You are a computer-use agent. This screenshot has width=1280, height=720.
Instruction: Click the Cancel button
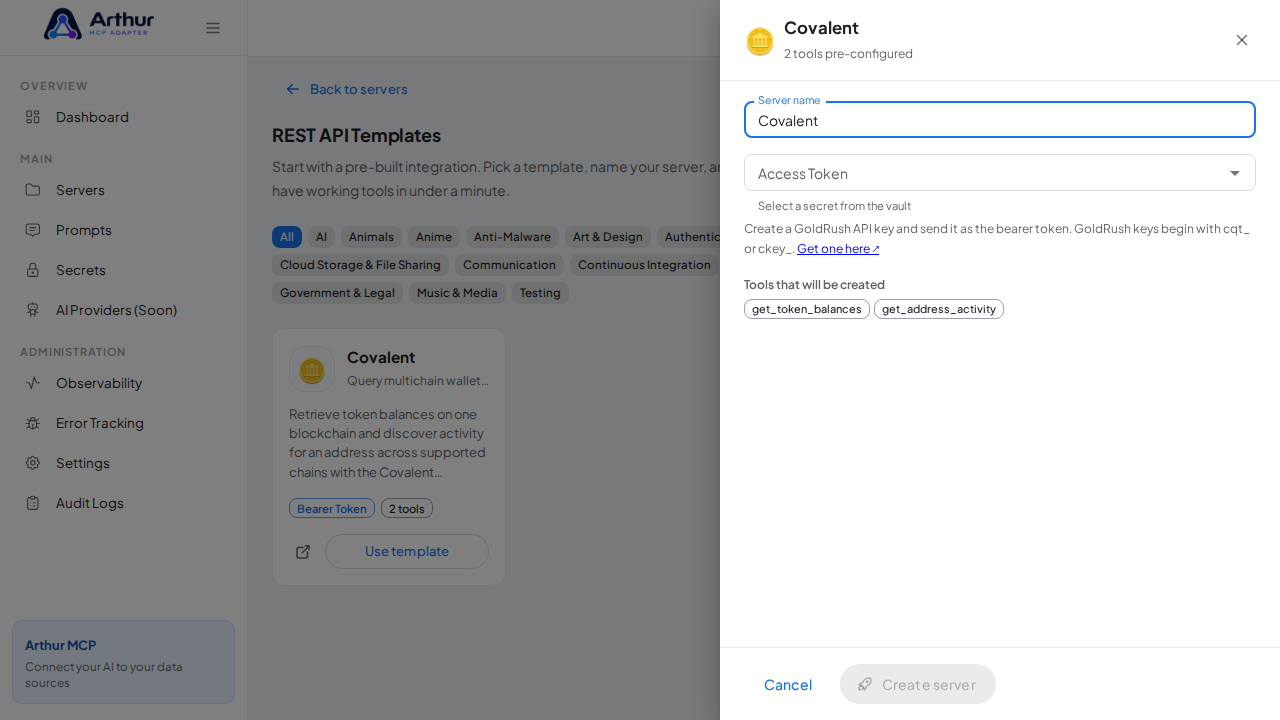(788, 684)
